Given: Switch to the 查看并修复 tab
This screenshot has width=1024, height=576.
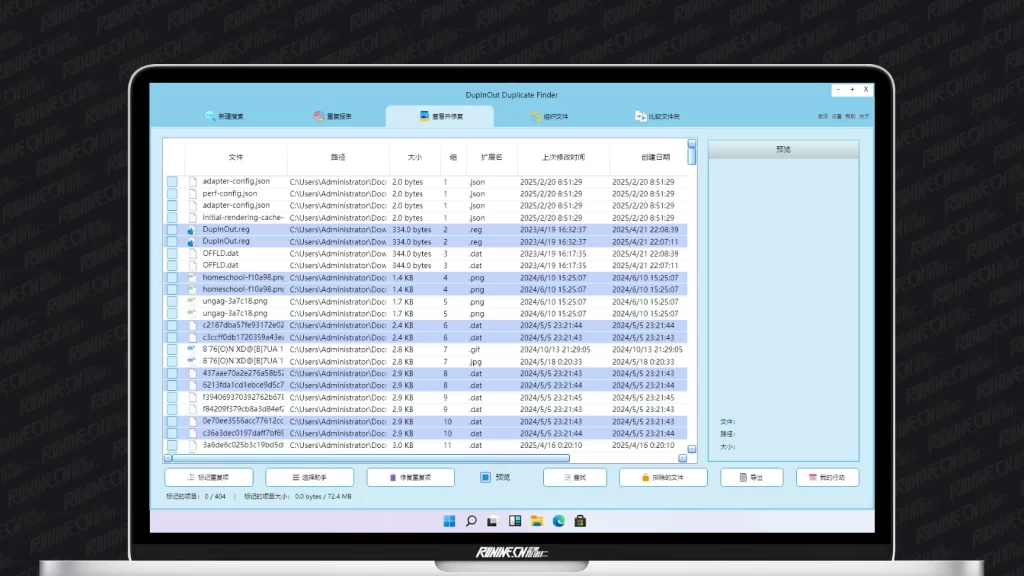Looking at the screenshot, I should pyautogui.click(x=440, y=117).
